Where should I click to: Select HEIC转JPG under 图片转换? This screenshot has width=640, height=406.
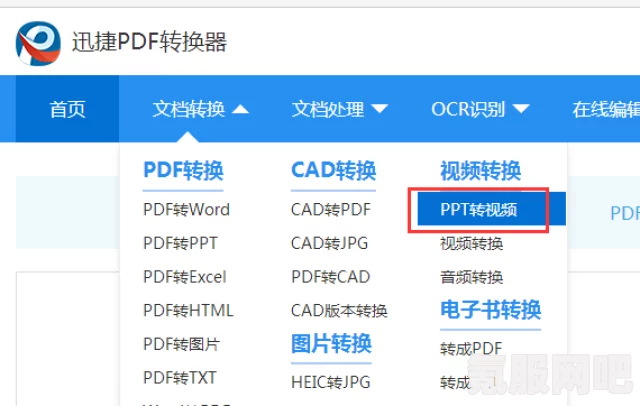331,382
